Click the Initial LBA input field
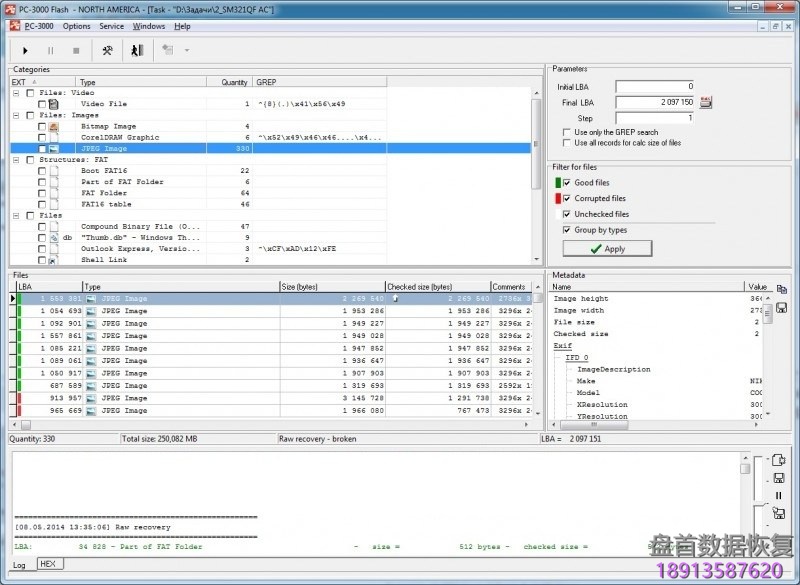Screen dimensions: 800x585 (655, 87)
